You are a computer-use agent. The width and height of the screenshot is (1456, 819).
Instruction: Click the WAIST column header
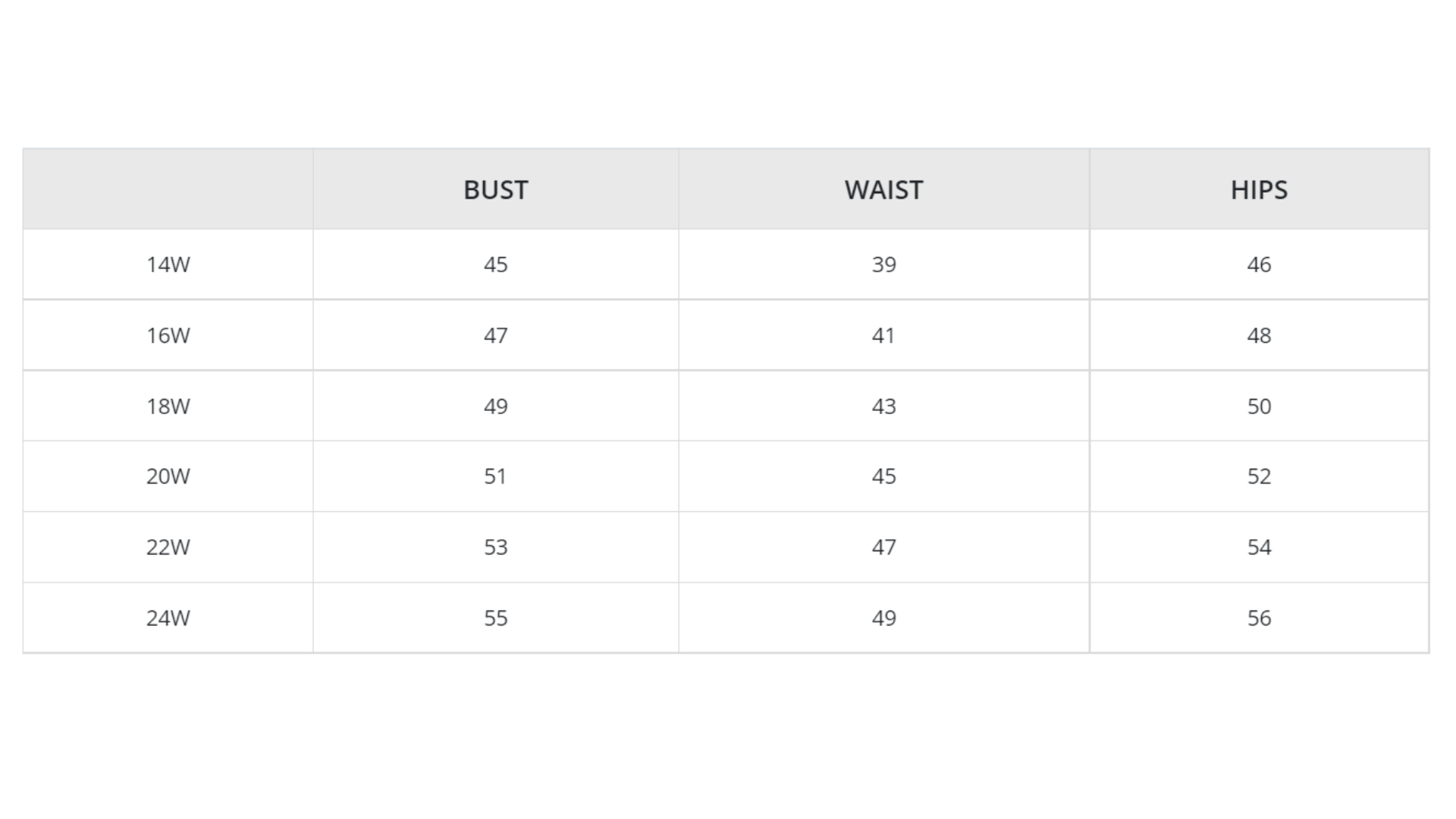coord(883,190)
